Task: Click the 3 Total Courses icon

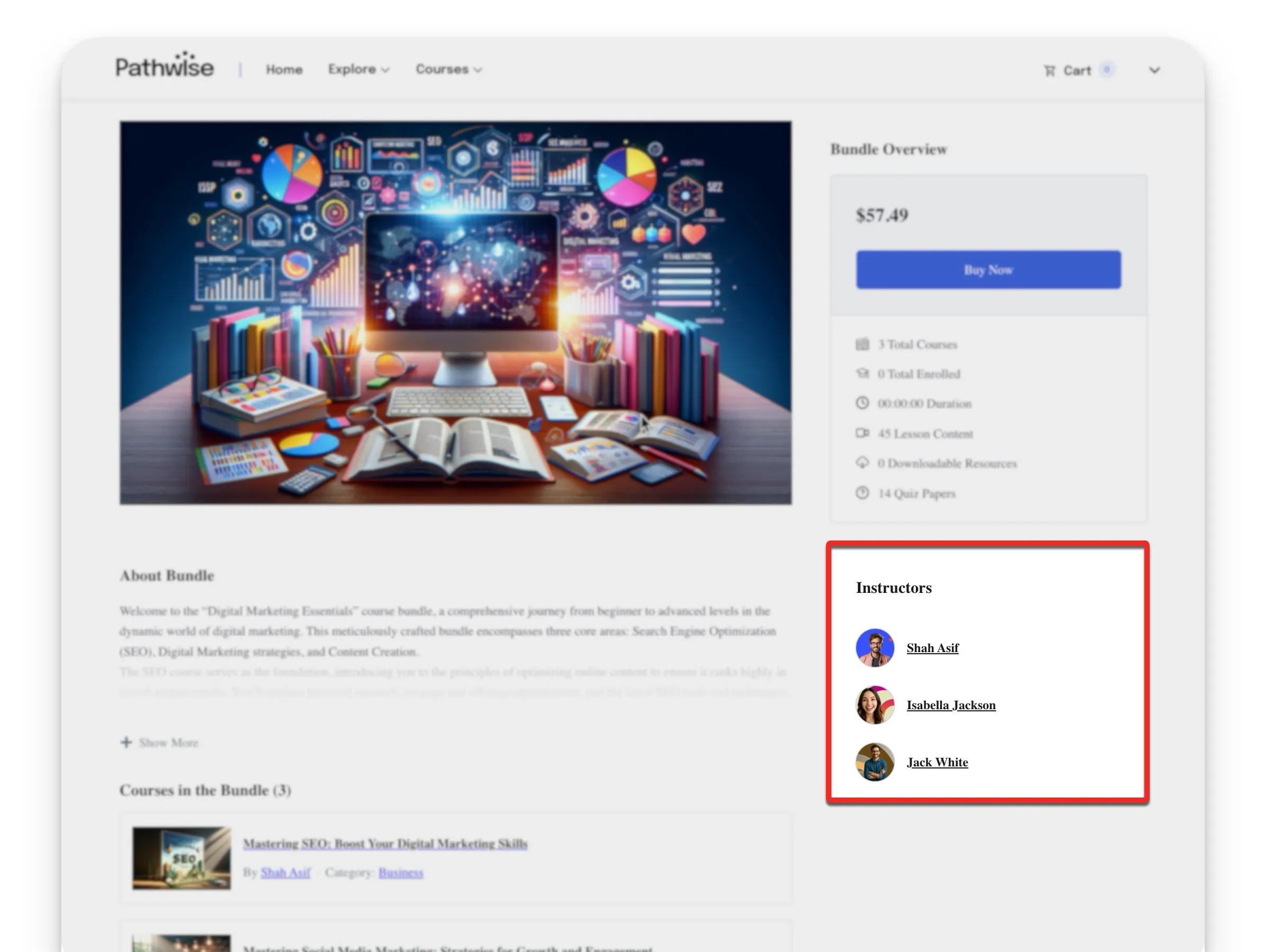Action: click(x=862, y=344)
